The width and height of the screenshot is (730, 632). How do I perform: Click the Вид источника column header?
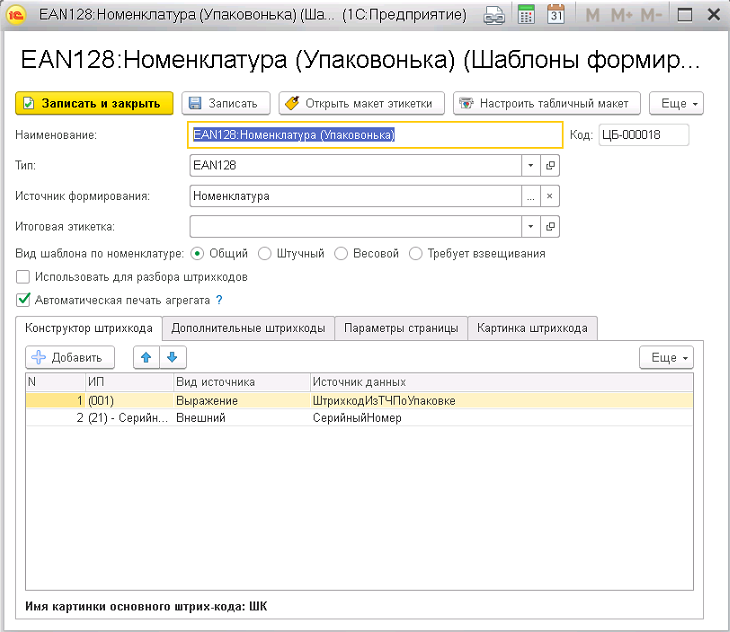click(x=242, y=382)
